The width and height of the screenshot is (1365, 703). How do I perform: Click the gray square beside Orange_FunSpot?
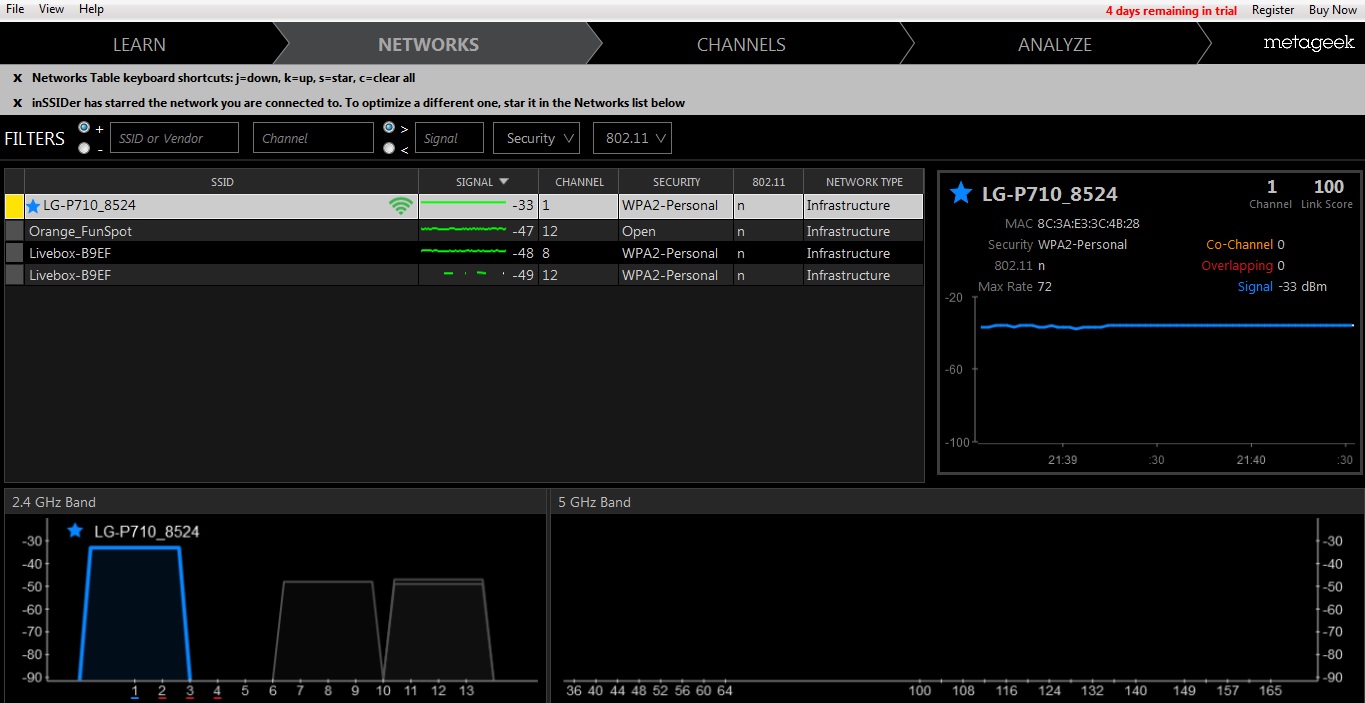(x=14, y=231)
